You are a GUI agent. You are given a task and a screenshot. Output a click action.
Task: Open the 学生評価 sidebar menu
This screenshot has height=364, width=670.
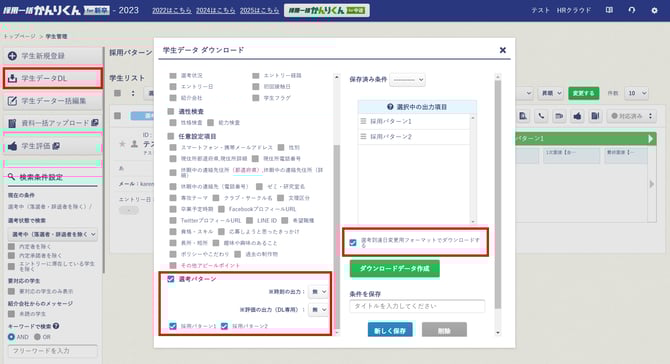pos(53,146)
